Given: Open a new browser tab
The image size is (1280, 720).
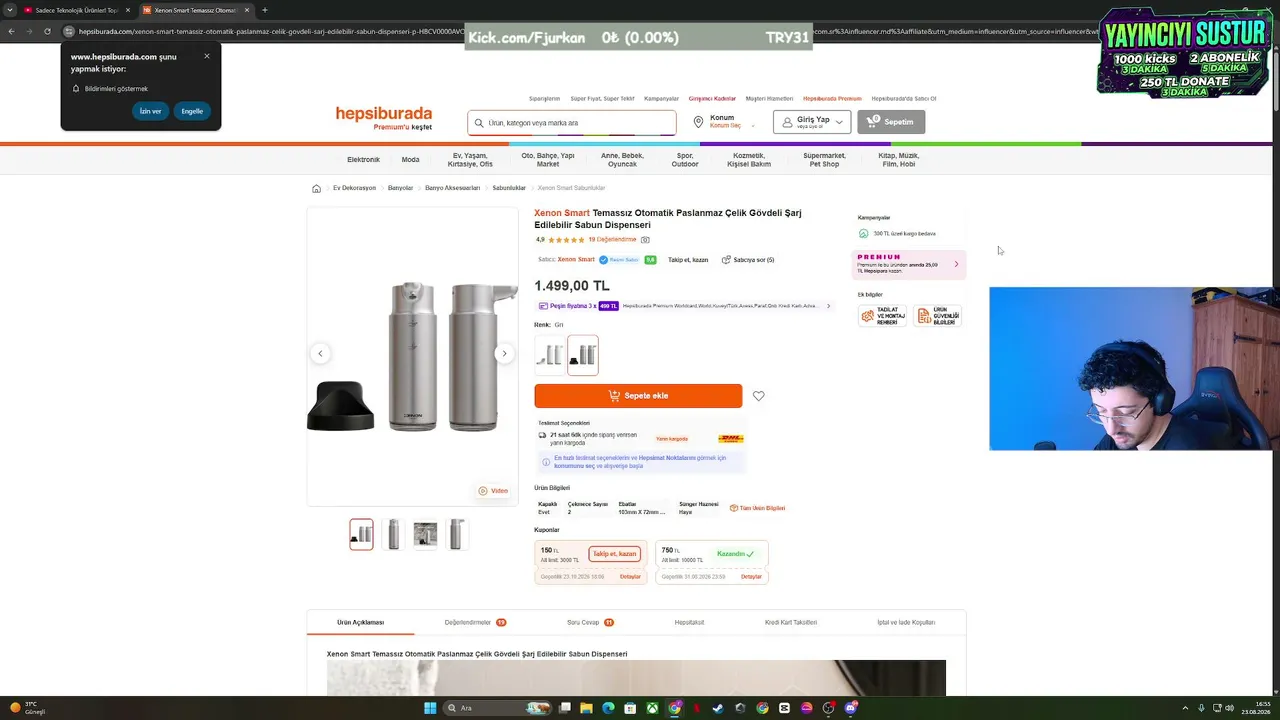Looking at the screenshot, I should pos(265,10).
